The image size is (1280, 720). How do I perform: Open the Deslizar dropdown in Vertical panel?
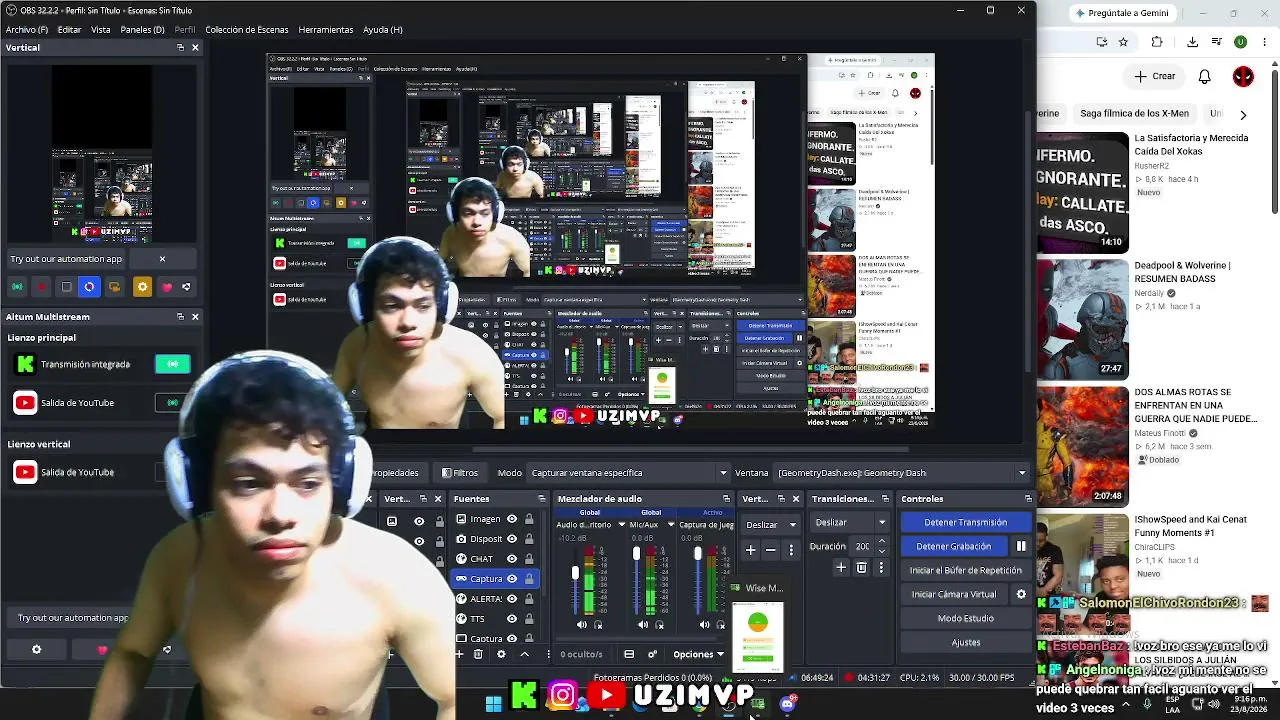click(771, 525)
